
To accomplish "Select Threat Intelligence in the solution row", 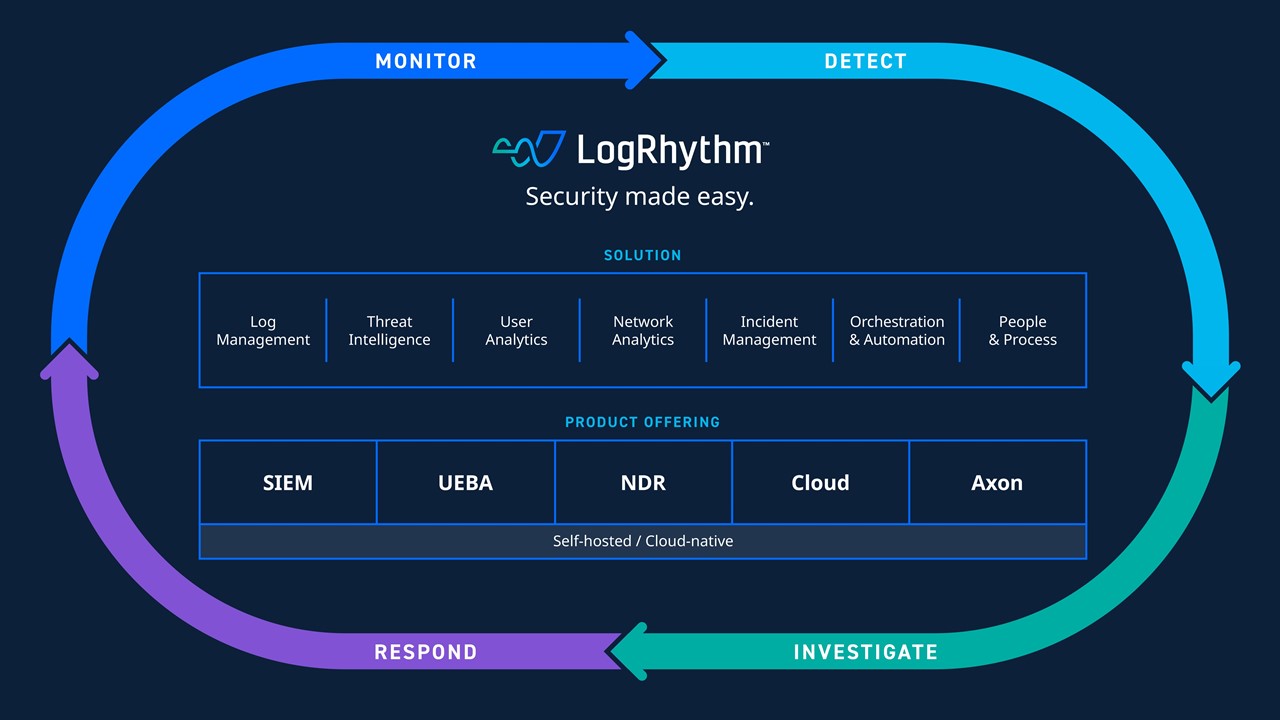I will 389,331.
